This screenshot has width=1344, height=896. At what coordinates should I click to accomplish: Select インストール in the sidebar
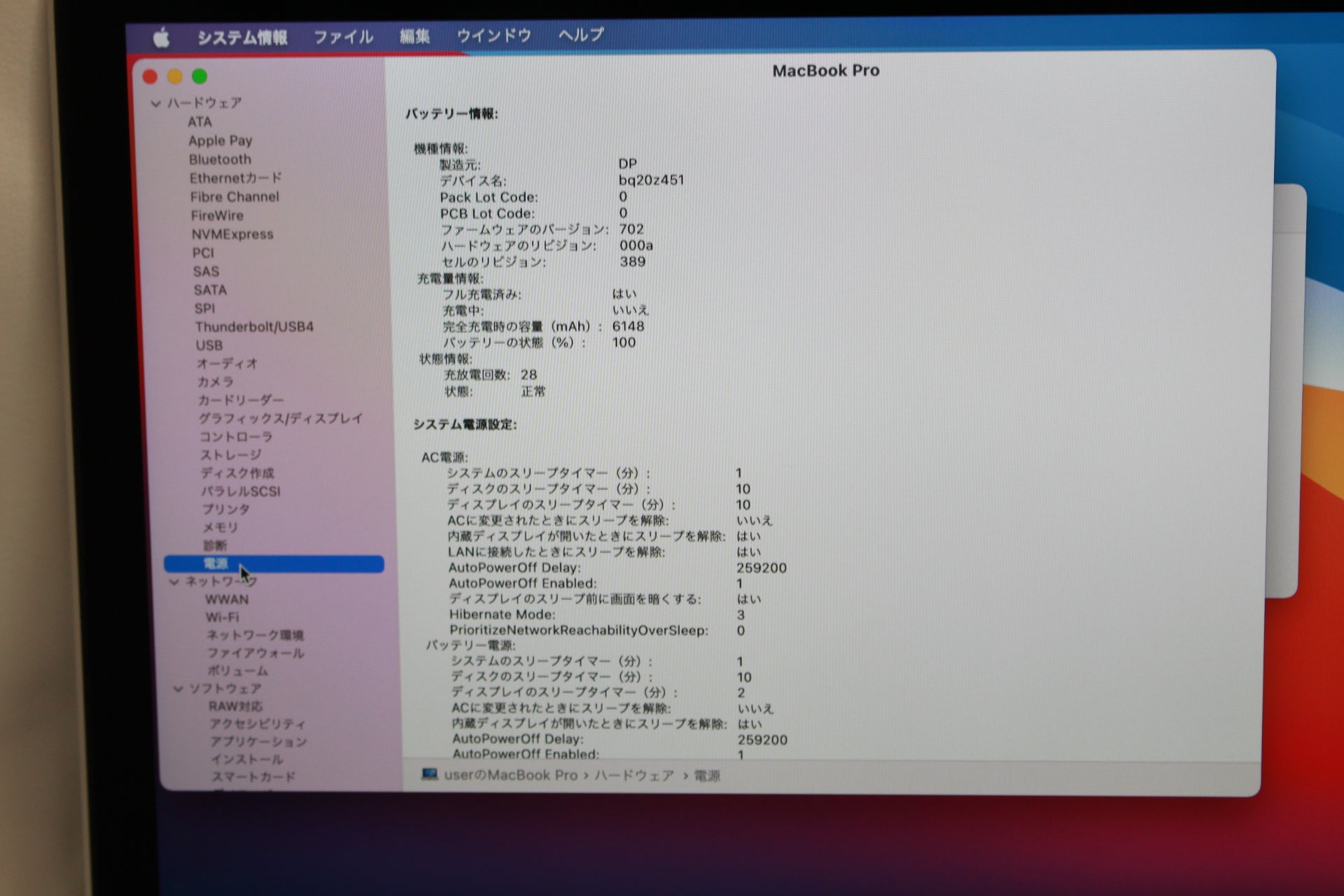pyautogui.click(x=247, y=759)
